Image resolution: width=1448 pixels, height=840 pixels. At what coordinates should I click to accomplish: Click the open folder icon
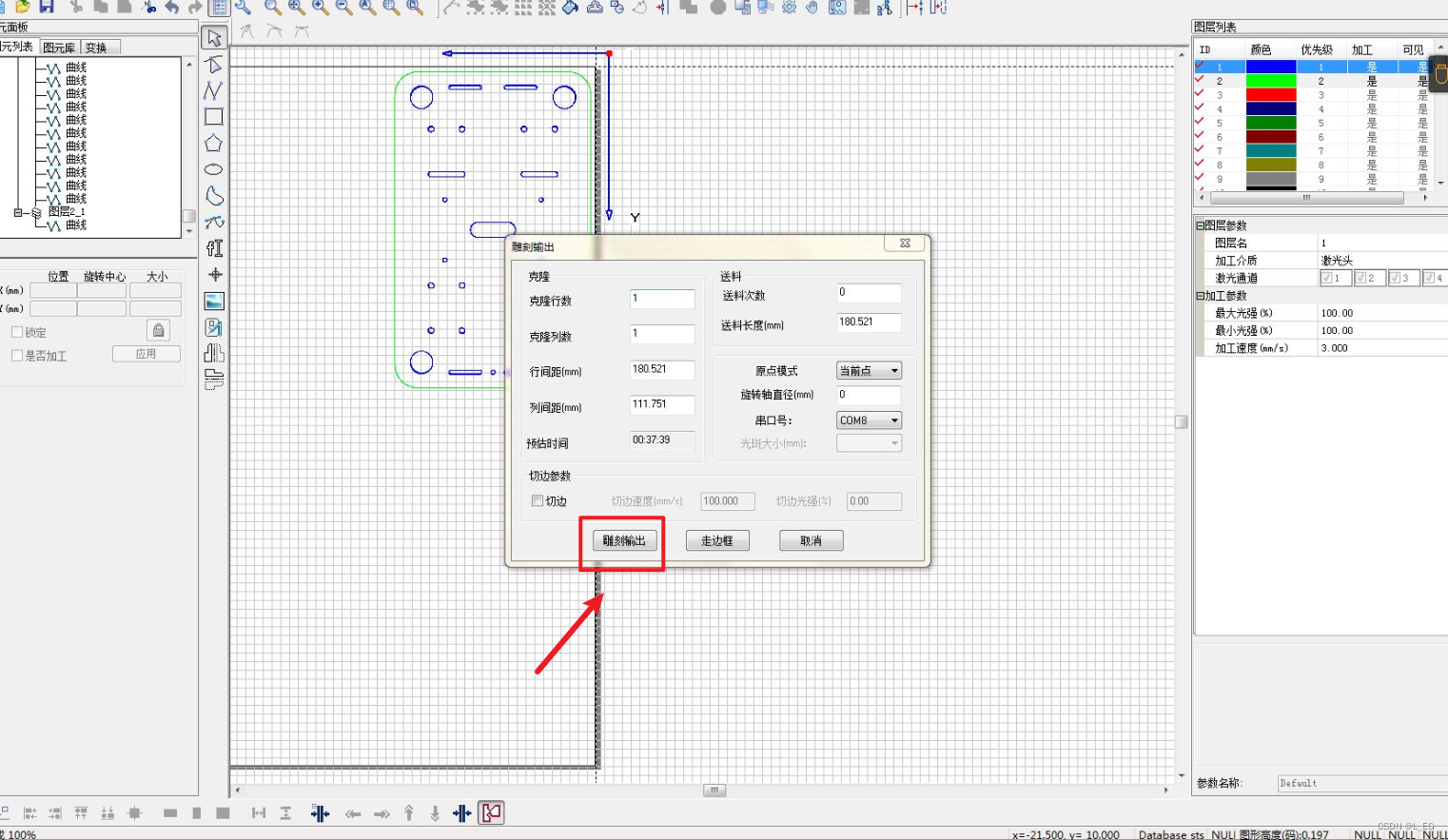[x=22, y=8]
